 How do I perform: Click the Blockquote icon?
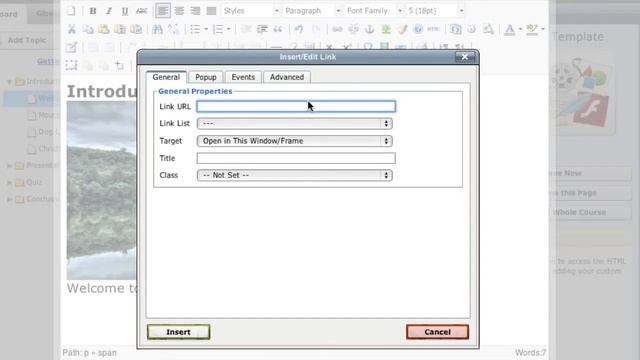(278, 29)
